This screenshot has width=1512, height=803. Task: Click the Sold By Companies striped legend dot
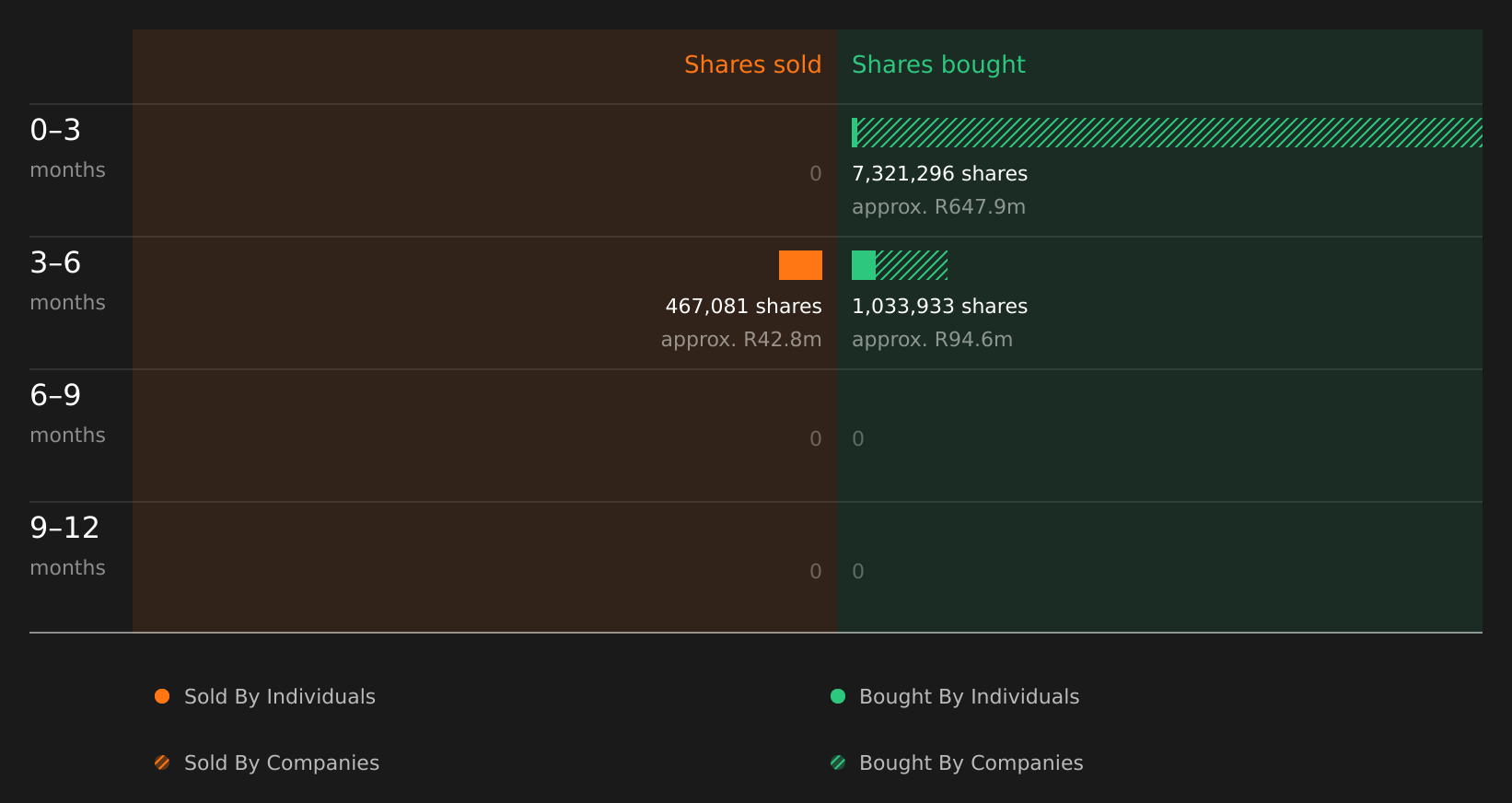[x=162, y=762]
